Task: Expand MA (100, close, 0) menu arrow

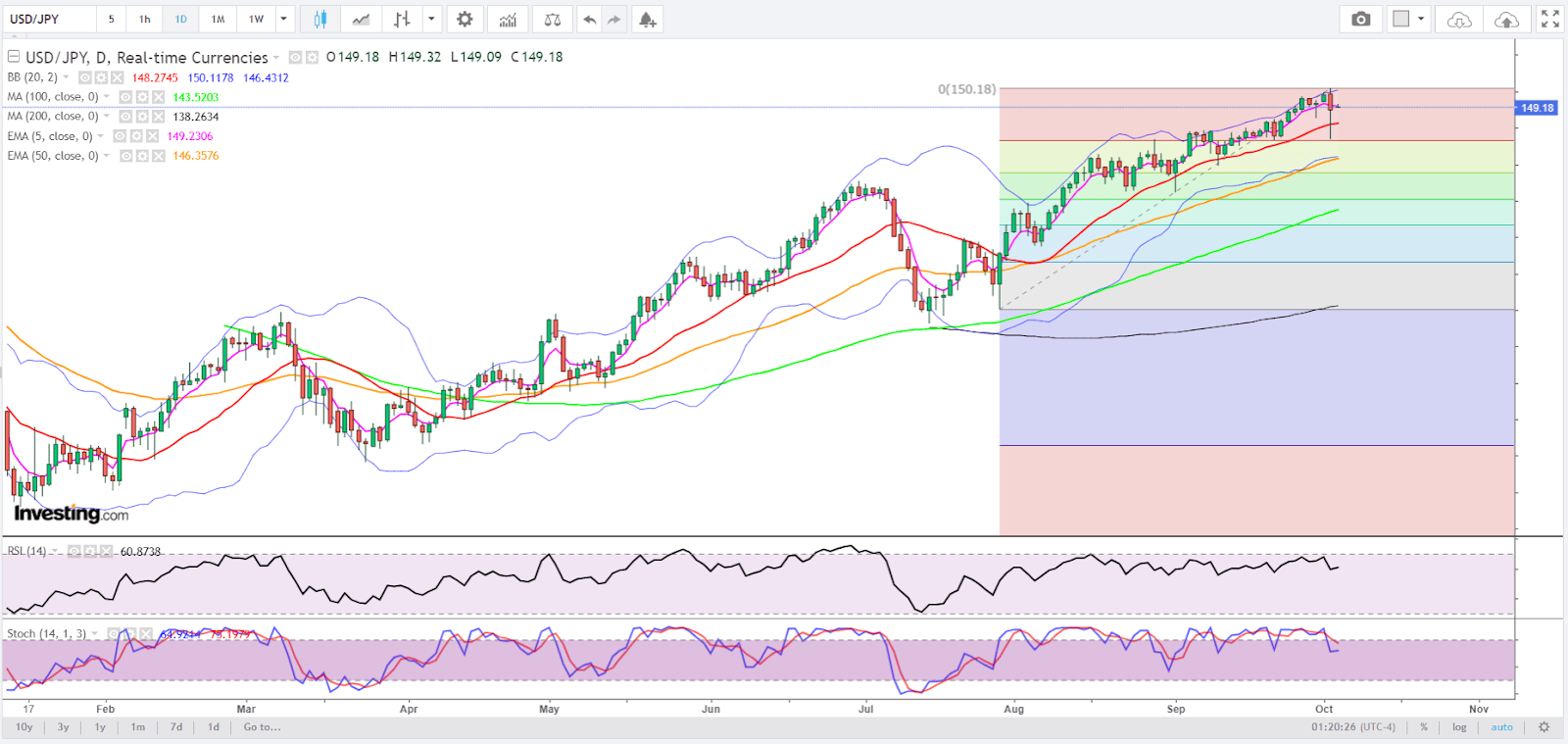Action: [x=107, y=97]
